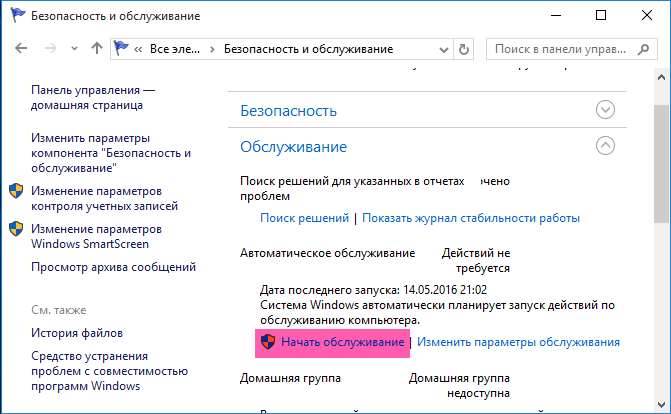Click the back navigation arrow

(x=21, y=48)
